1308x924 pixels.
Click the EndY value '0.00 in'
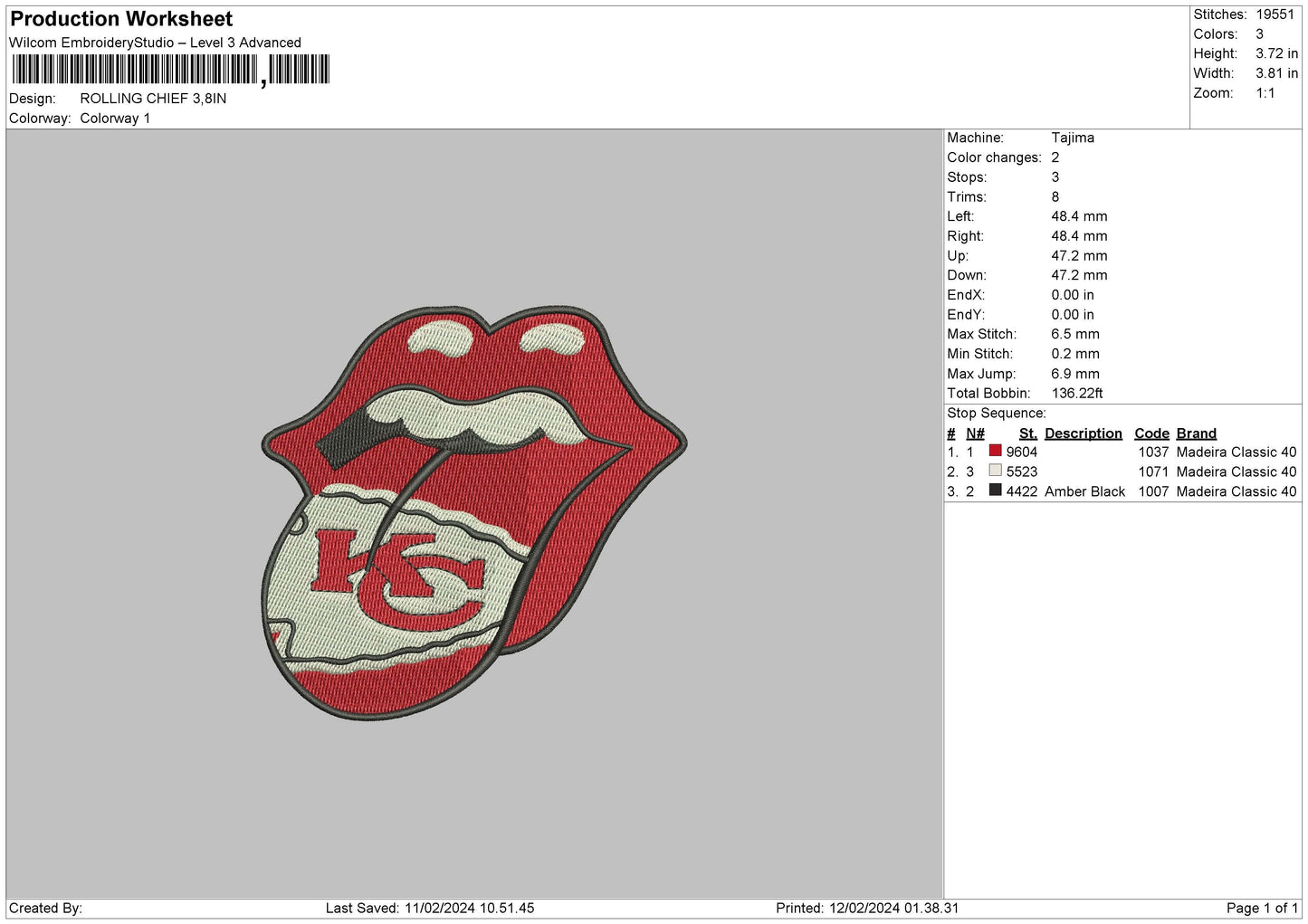pyautogui.click(x=1073, y=315)
